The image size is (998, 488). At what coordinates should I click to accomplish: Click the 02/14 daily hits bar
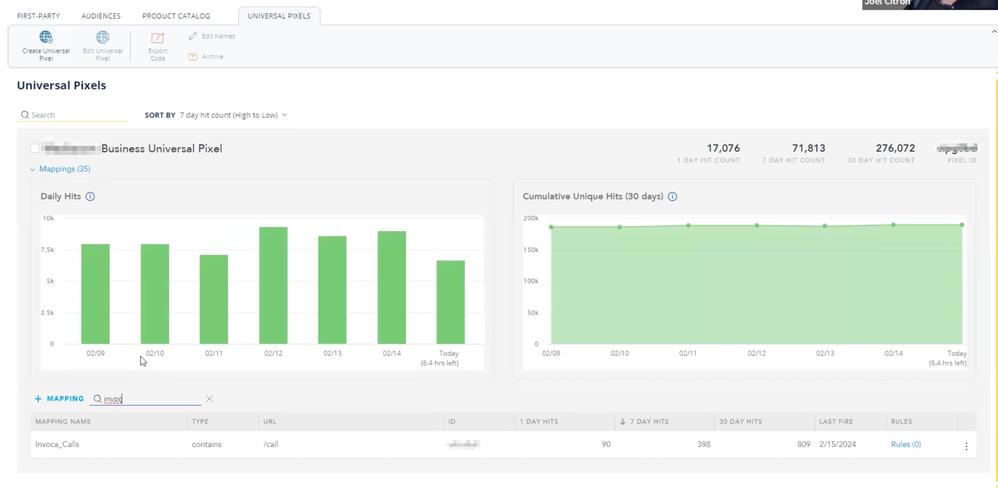(x=391, y=288)
